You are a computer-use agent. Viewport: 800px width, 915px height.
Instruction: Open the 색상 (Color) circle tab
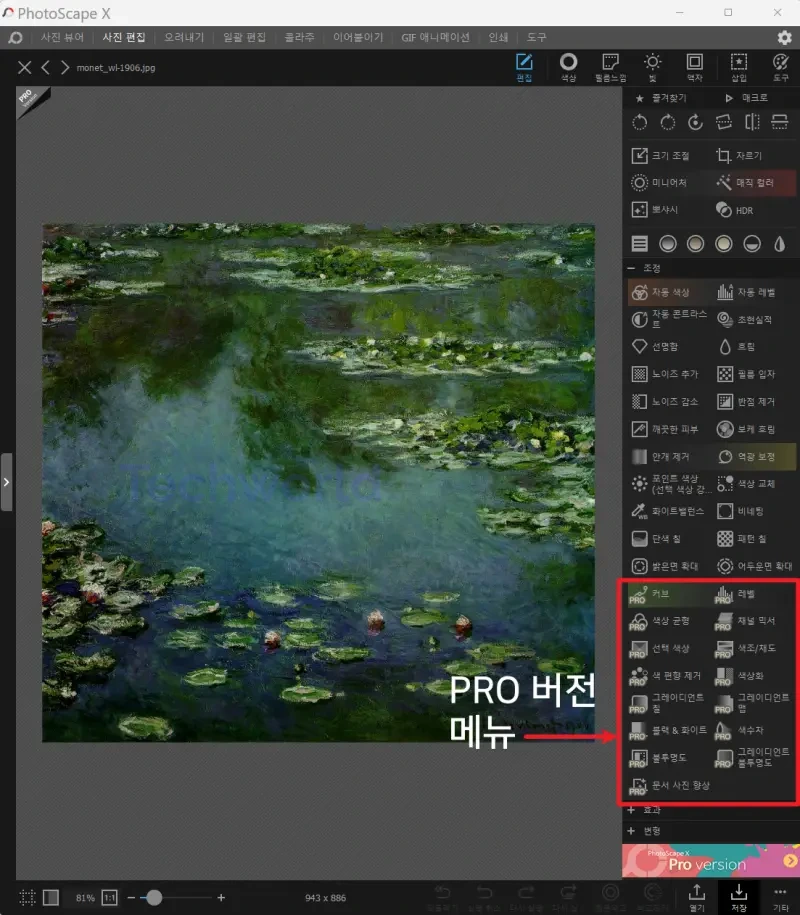568,67
